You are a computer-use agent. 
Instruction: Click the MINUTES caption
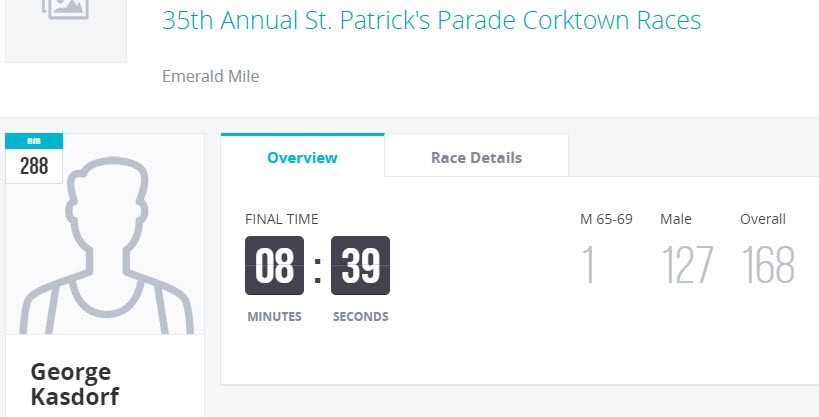coord(274,317)
